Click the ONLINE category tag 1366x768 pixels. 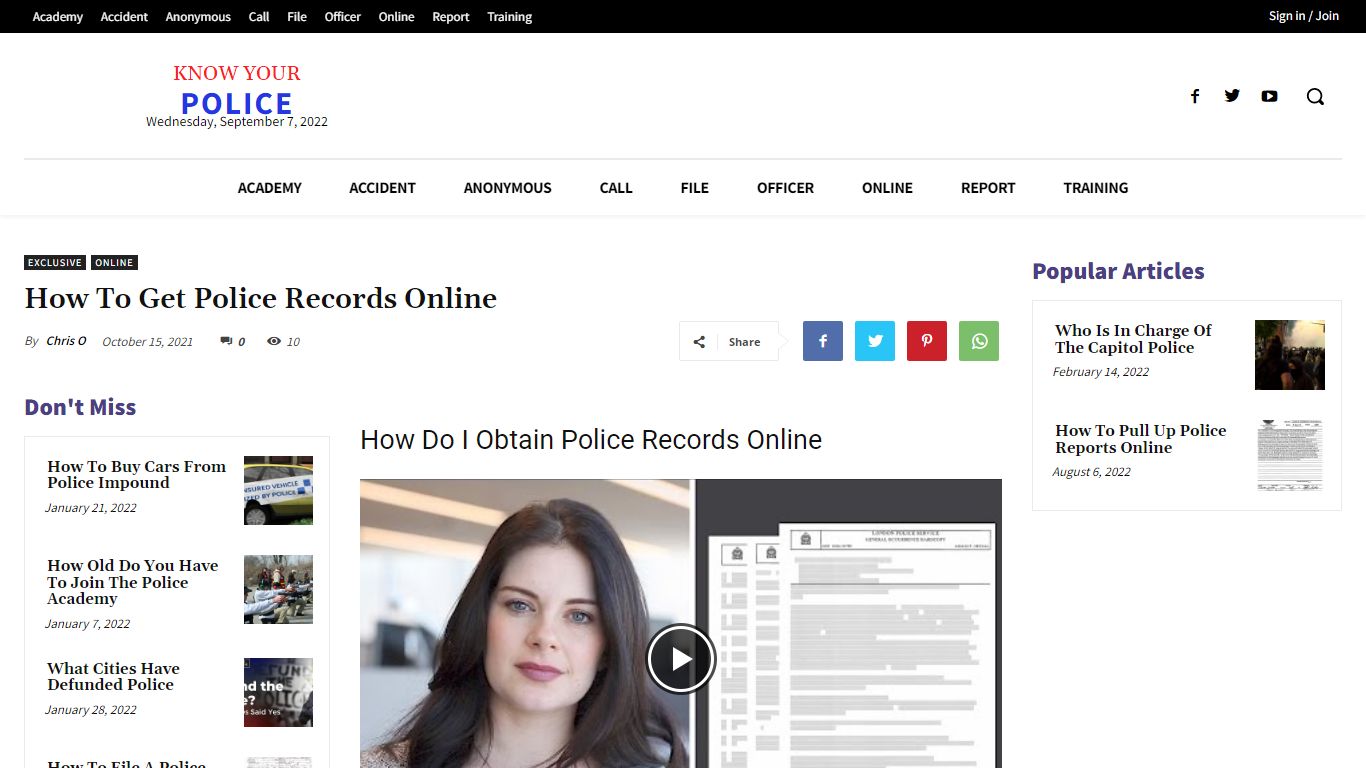point(114,263)
